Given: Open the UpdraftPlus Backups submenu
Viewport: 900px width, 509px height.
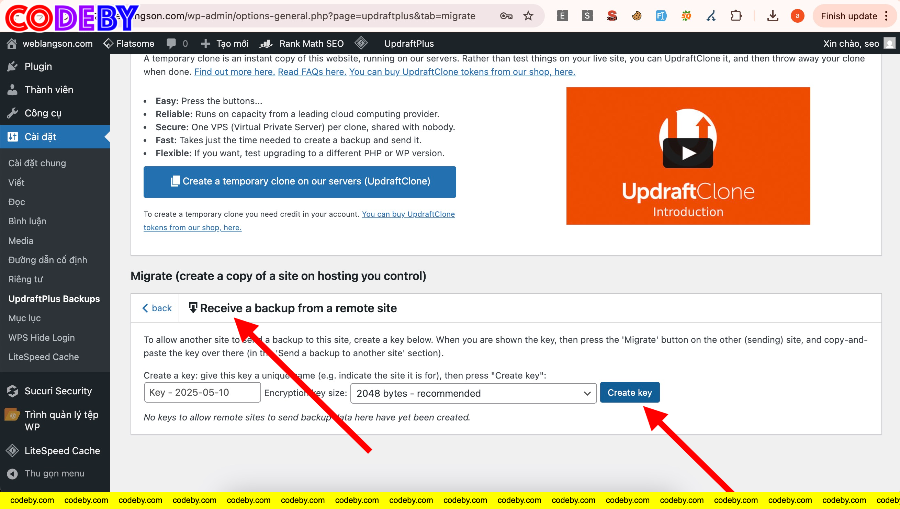Looking at the screenshot, I should tap(54, 299).
